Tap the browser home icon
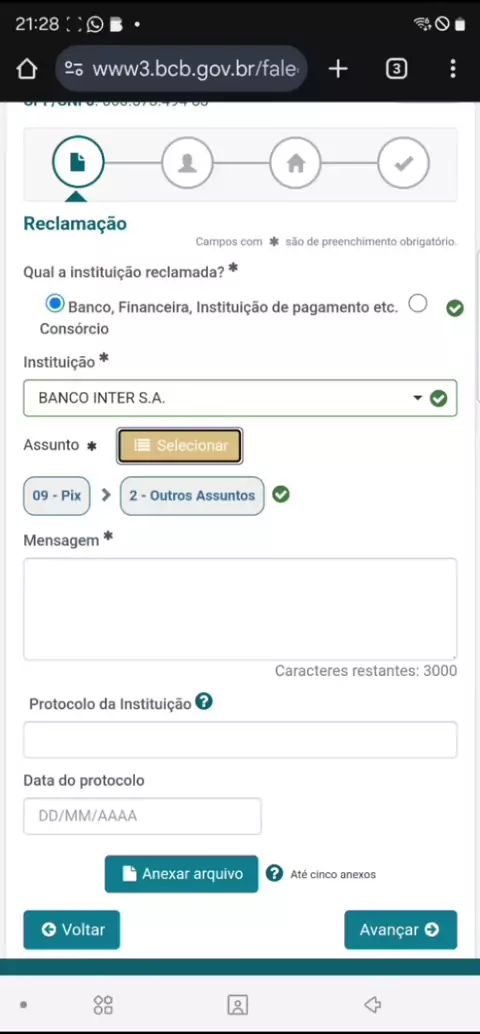 [x=26, y=69]
